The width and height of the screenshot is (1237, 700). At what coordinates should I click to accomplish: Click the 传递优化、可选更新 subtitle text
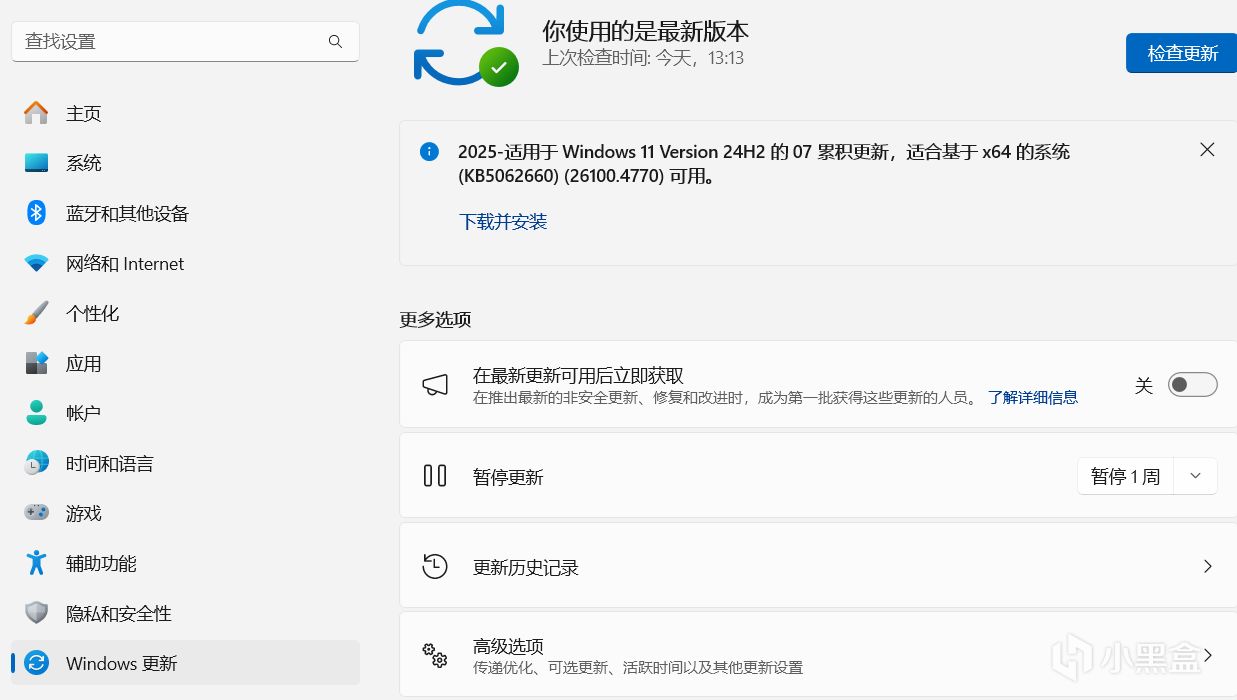(x=637, y=667)
